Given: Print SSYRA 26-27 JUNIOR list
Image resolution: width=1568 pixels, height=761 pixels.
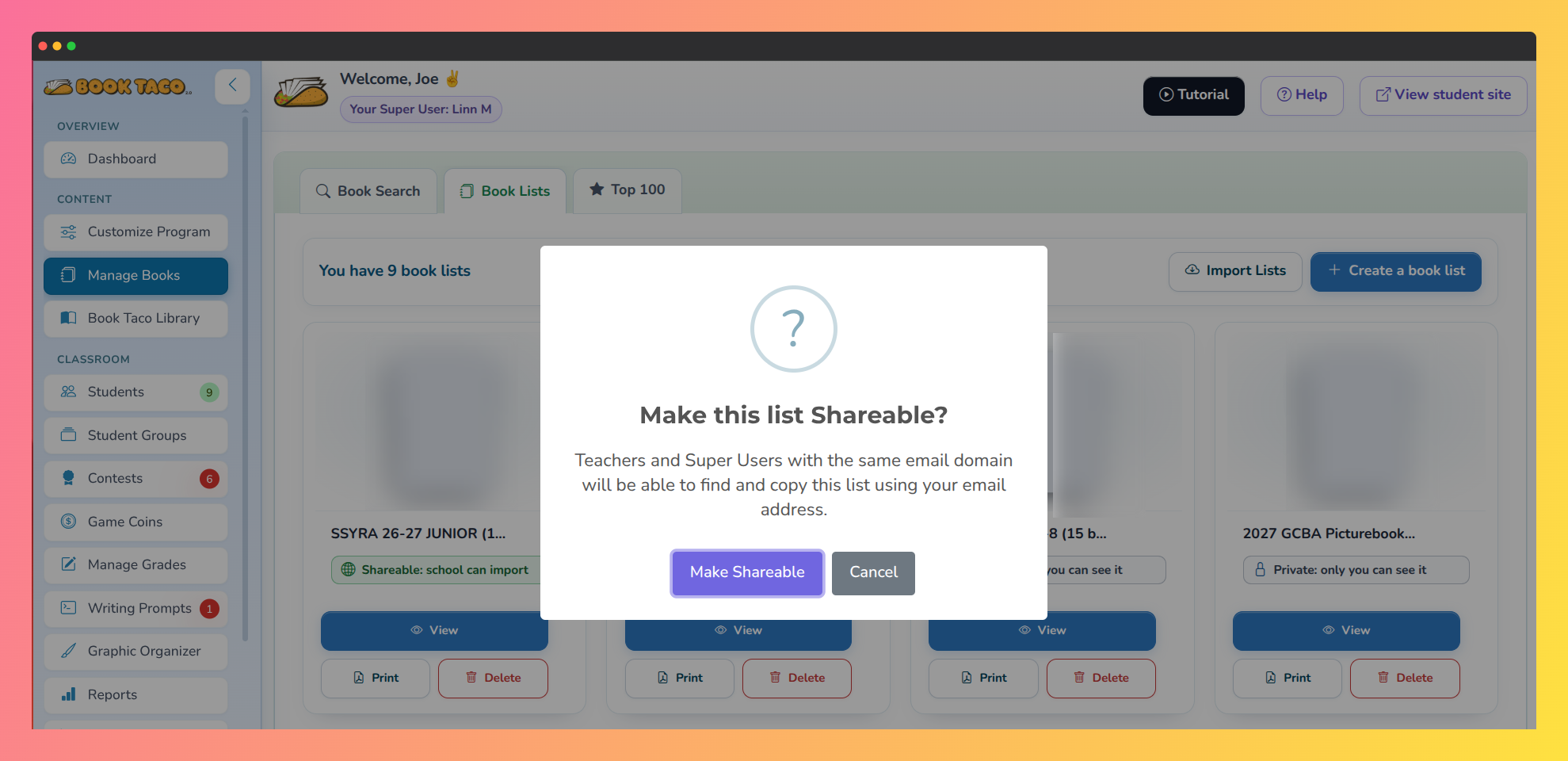Looking at the screenshot, I should (376, 679).
